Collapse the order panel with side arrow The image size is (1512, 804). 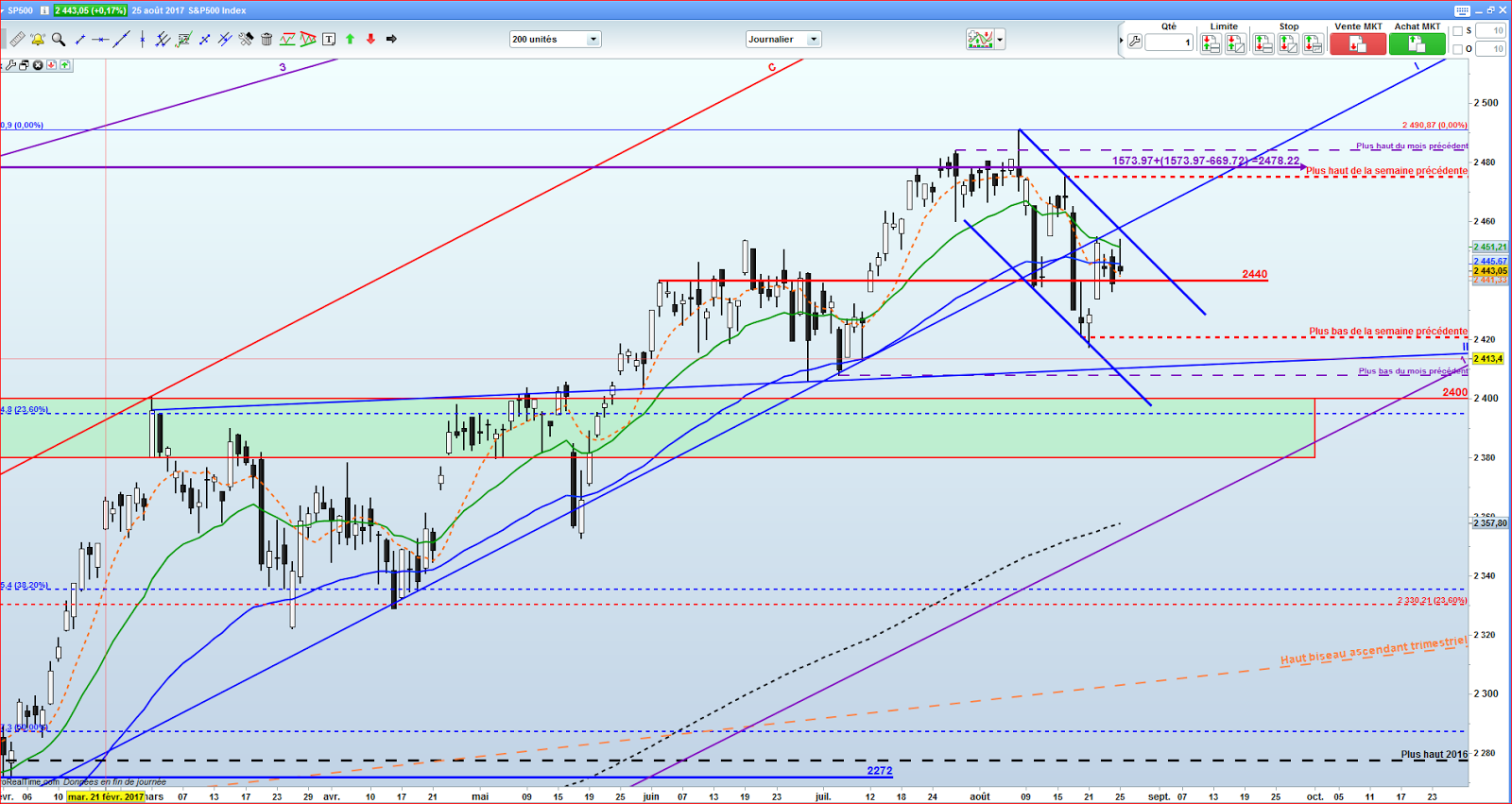pyautogui.click(x=1121, y=41)
